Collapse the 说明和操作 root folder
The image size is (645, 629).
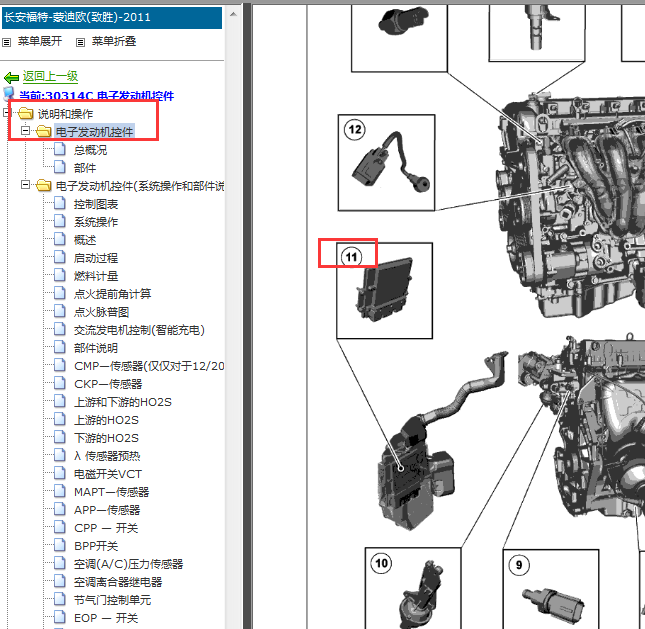[x=6, y=112]
